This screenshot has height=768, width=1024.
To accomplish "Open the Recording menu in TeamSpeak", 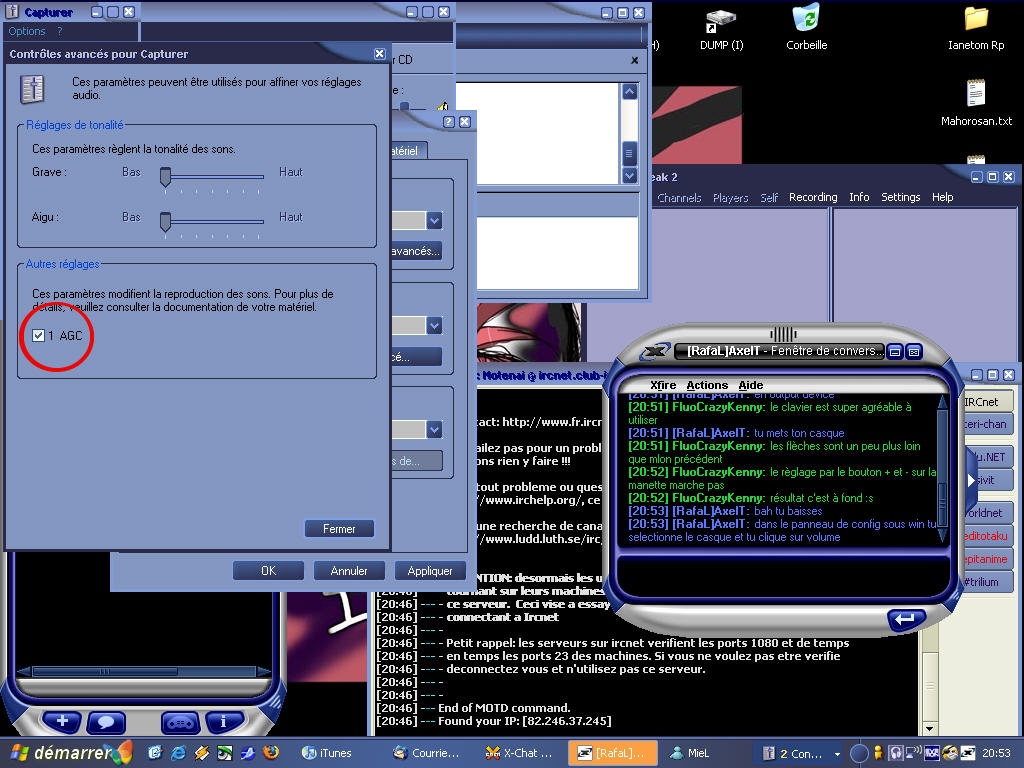I will pyautogui.click(x=813, y=197).
